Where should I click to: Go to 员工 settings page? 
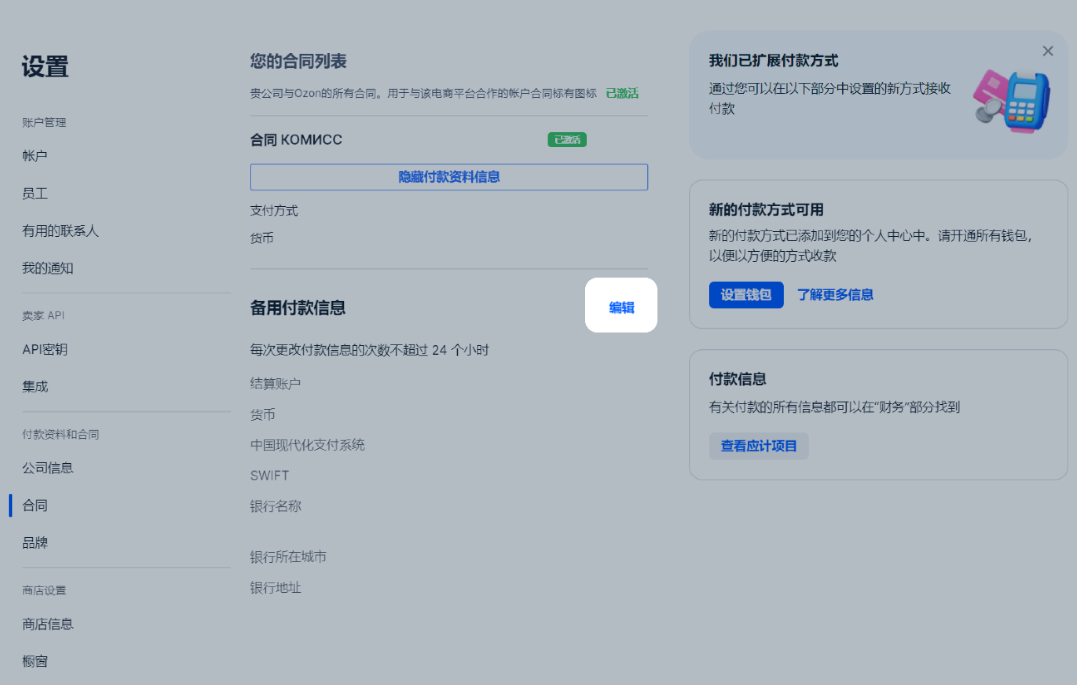pos(35,194)
